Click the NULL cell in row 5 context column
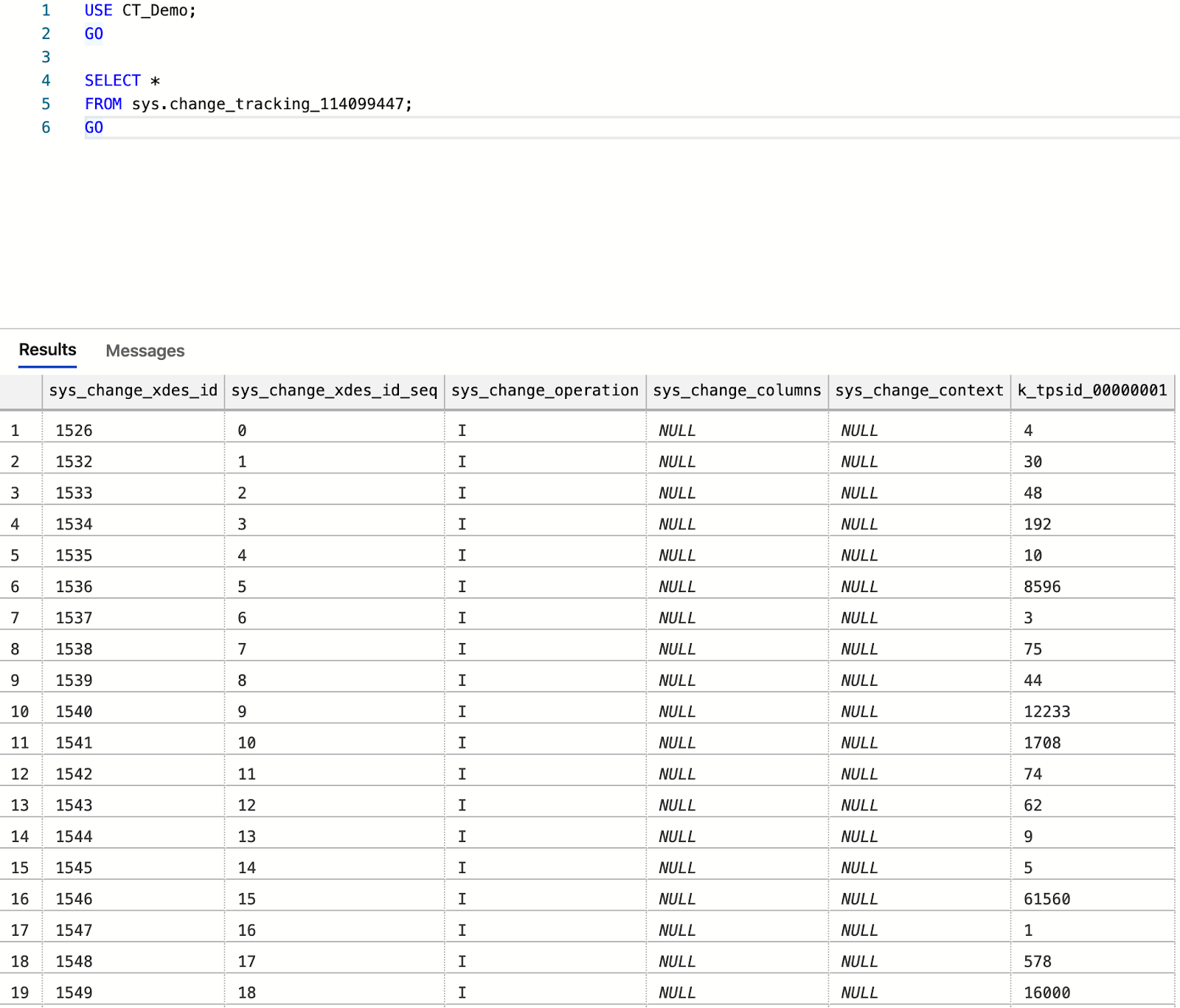This screenshot has height=1008, width=1180. (x=858, y=555)
